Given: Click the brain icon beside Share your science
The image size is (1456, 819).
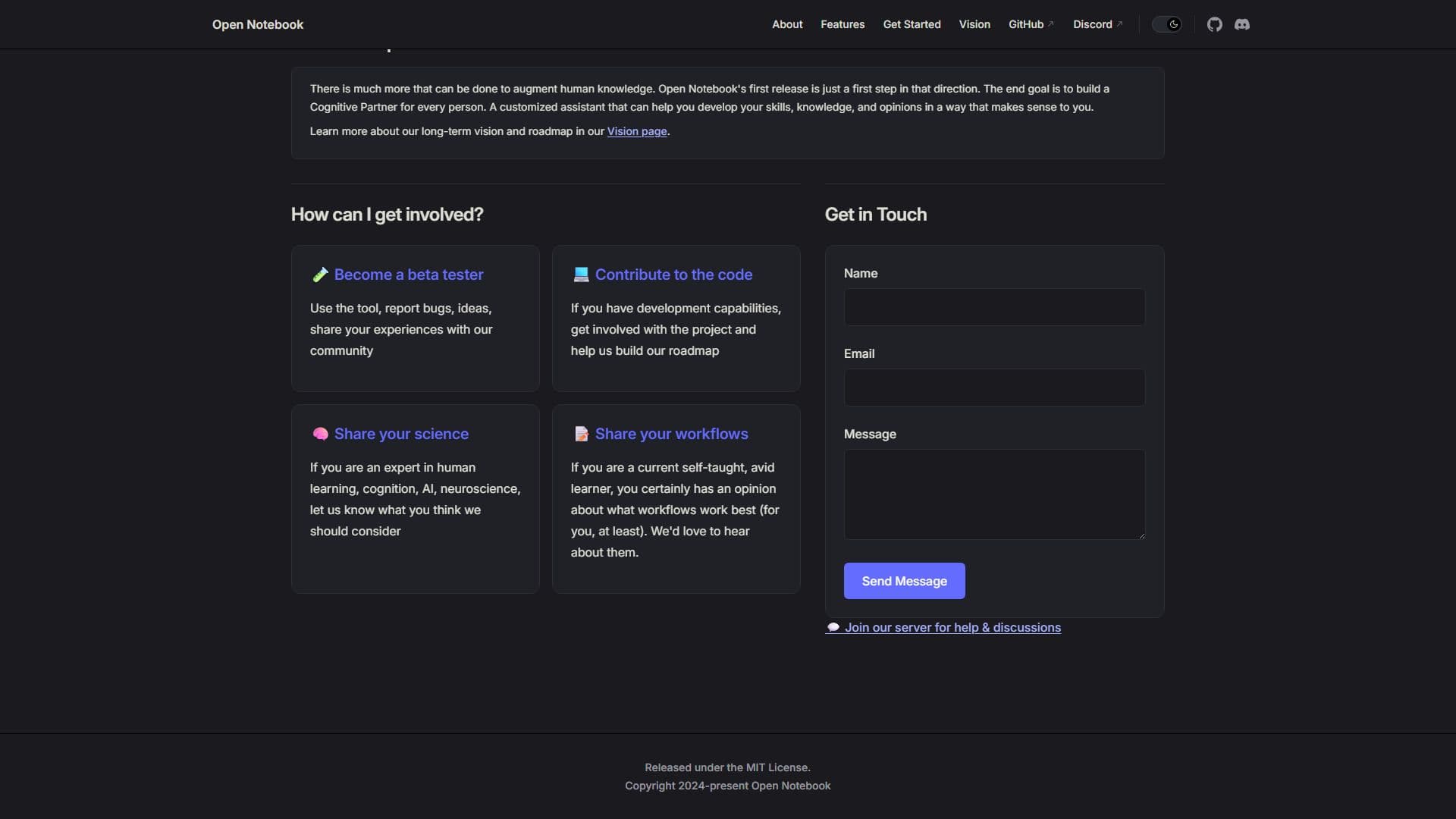Looking at the screenshot, I should [320, 434].
